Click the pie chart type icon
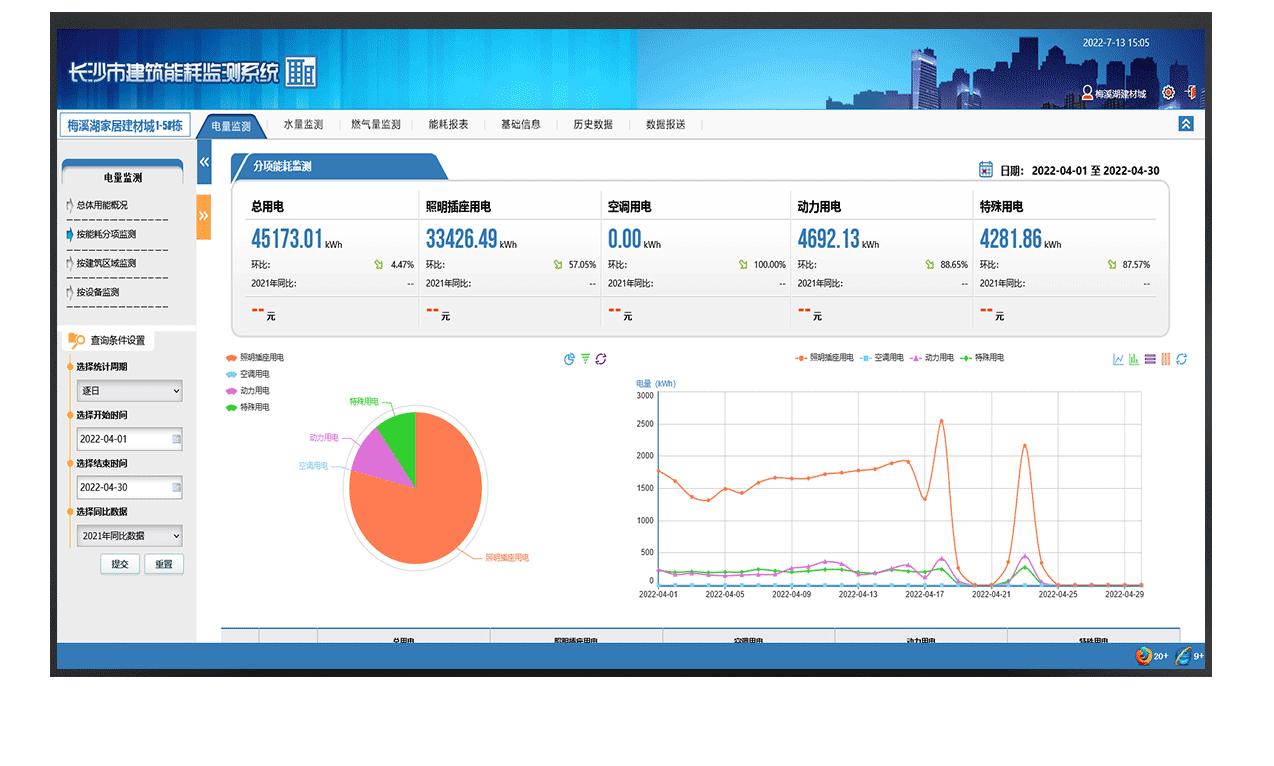Image resolution: width=1274 pixels, height=766 pixels. click(569, 360)
